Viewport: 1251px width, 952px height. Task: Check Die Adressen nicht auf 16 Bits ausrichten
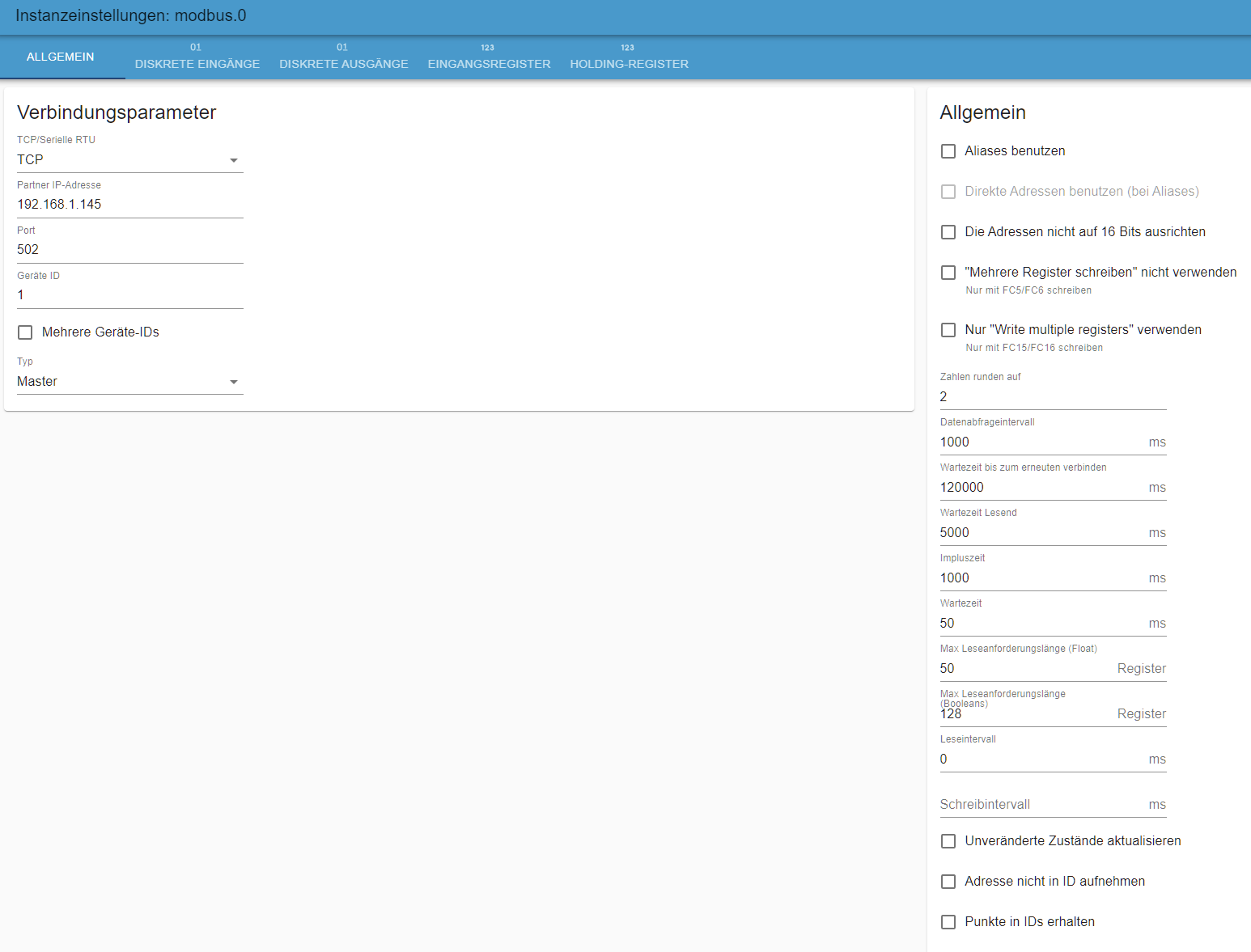point(948,232)
